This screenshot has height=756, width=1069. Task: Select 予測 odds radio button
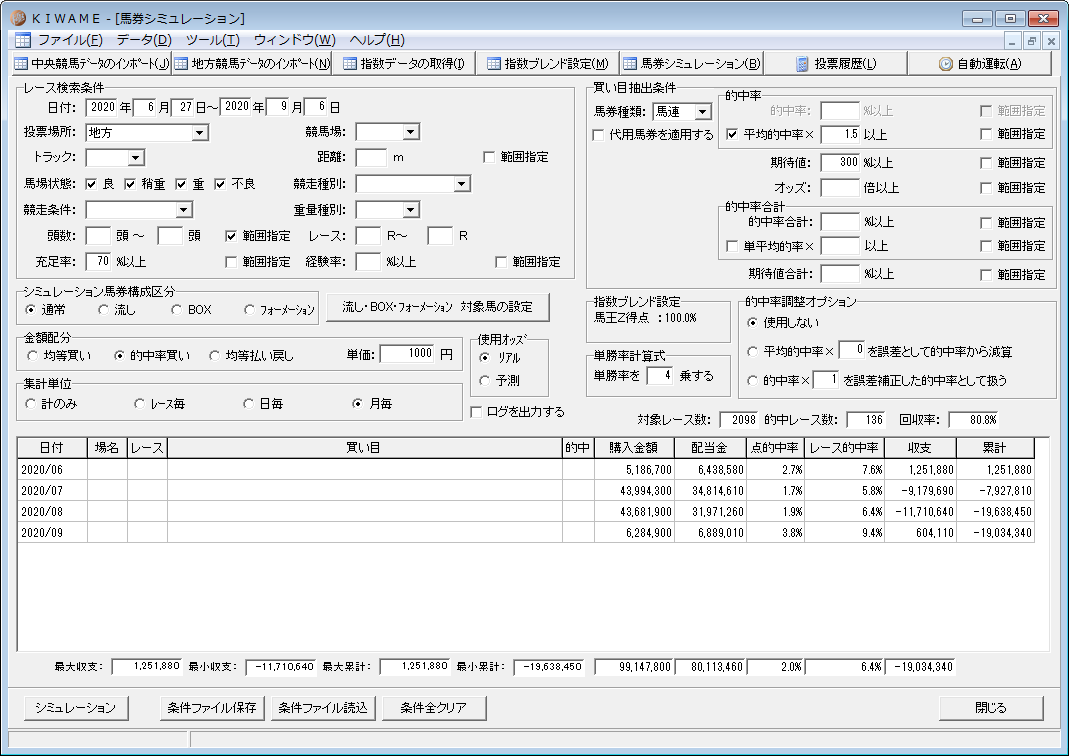tap(485, 380)
